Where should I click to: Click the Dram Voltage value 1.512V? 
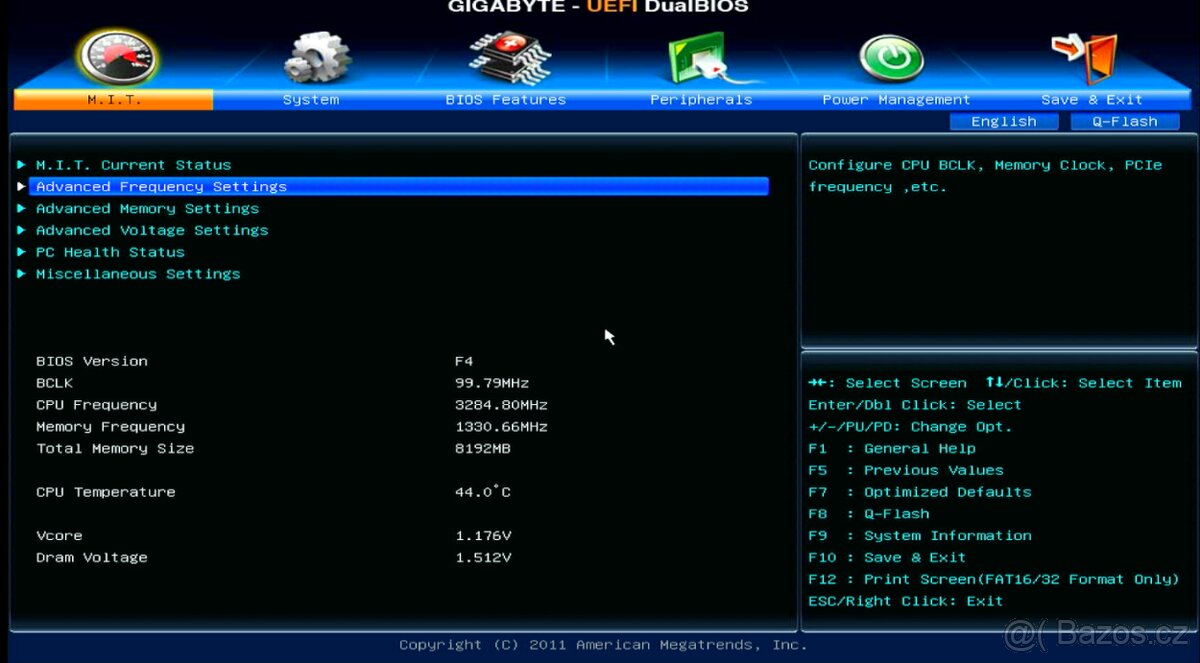(x=483, y=558)
